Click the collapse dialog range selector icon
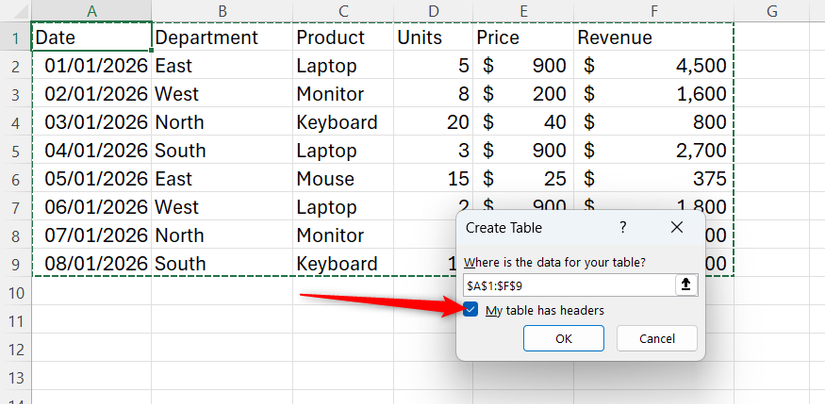The height and width of the screenshot is (404, 825). tap(685, 285)
